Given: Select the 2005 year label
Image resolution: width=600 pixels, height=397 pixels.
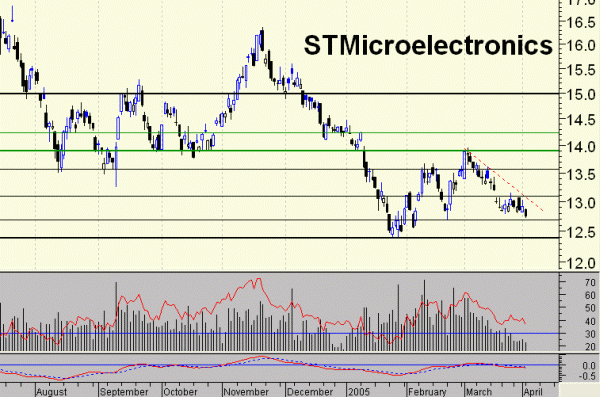Looking at the screenshot, I should [359, 392].
